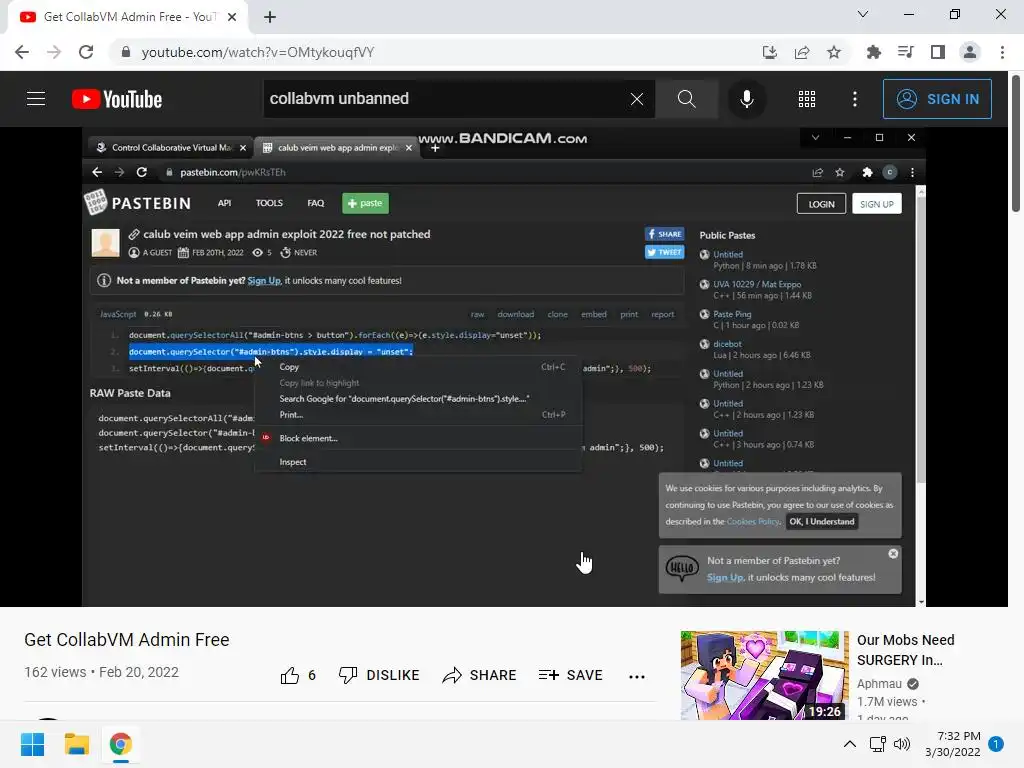Open the notification badge in the tray
Image resolution: width=1024 pixels, height=768 pixels.
[996, 744]
